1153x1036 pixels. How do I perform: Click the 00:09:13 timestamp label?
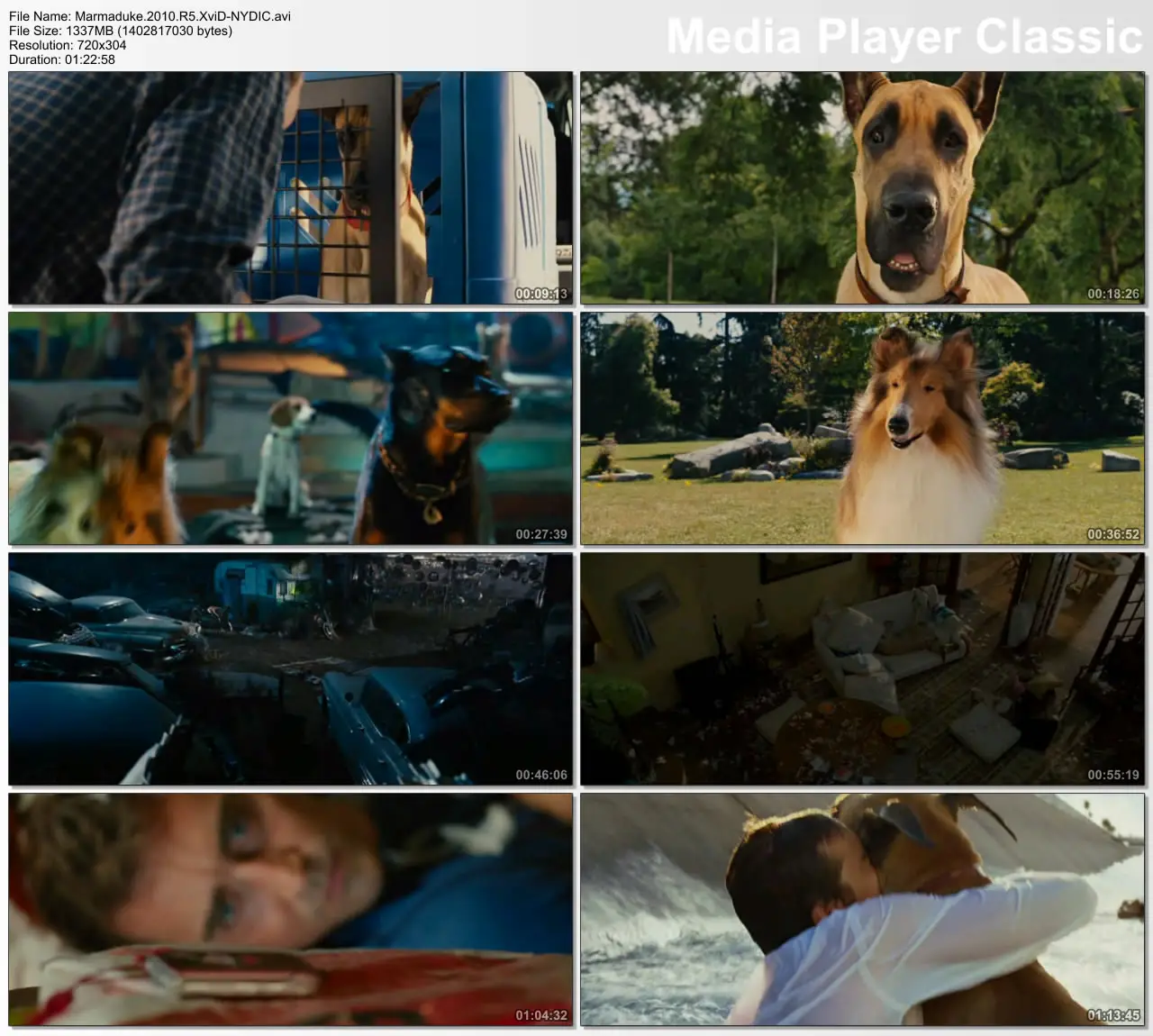(x=541, y=294)
